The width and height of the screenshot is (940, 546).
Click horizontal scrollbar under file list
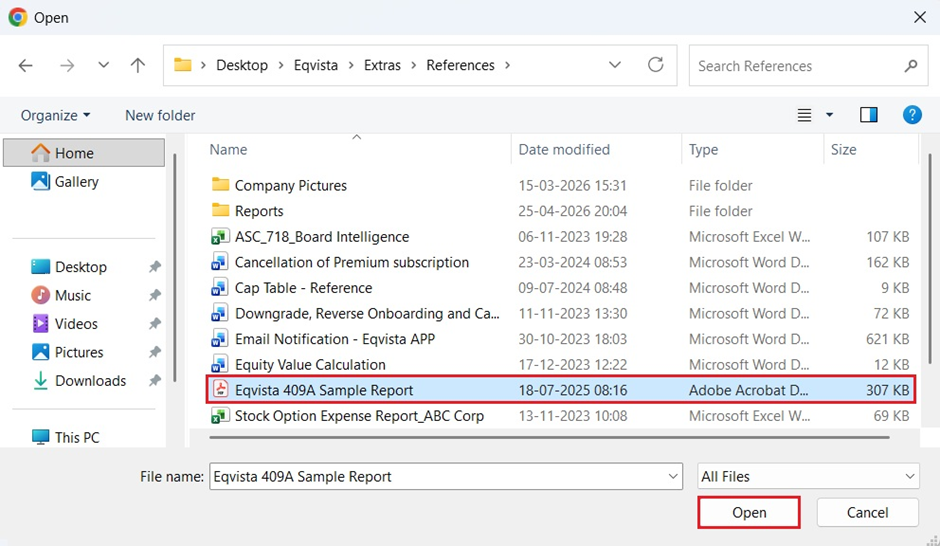(x=549, y=438)
